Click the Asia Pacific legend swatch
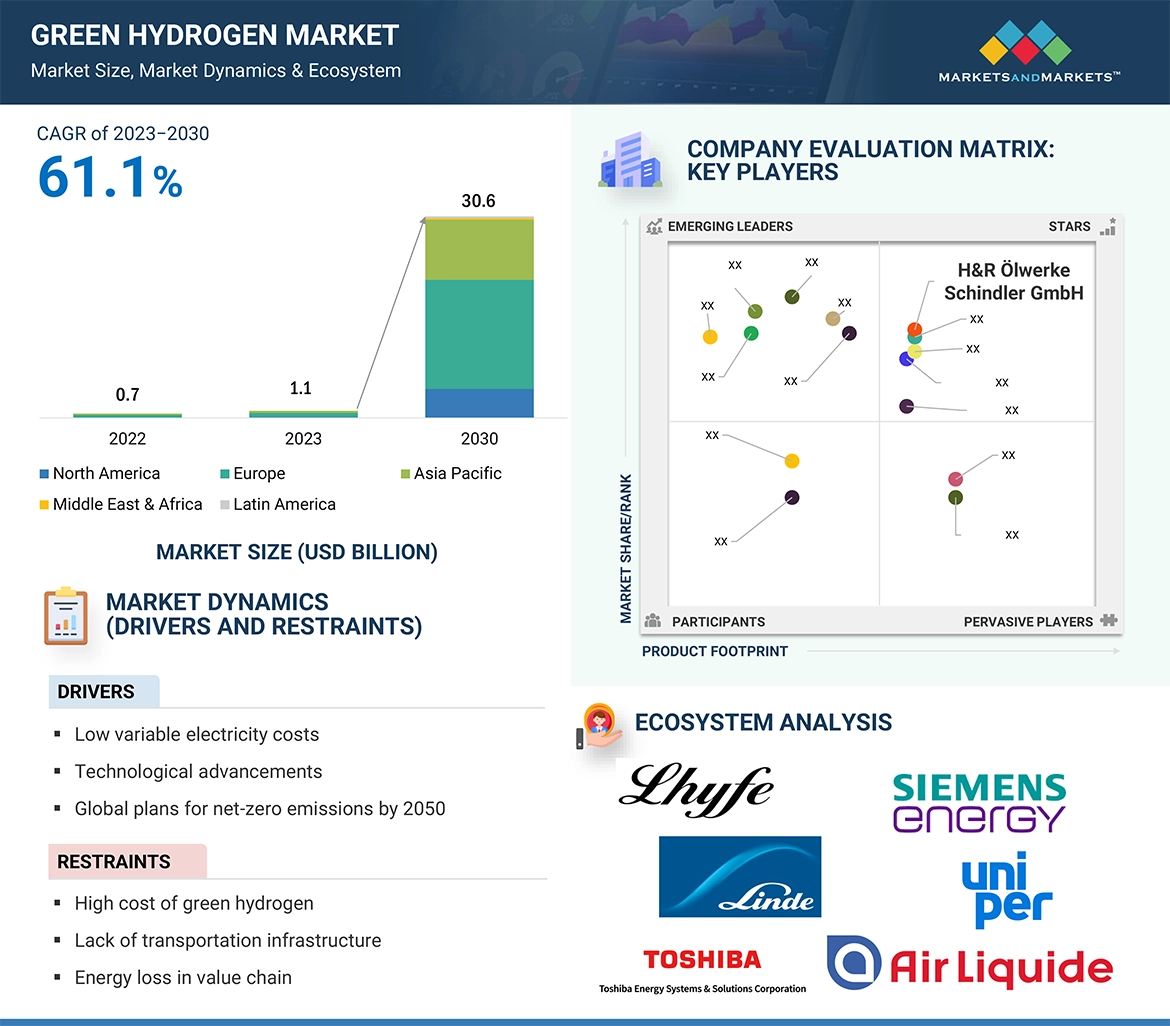Screen dimensions: 1170x1026 pyautogui.click(x=405, y=474)
